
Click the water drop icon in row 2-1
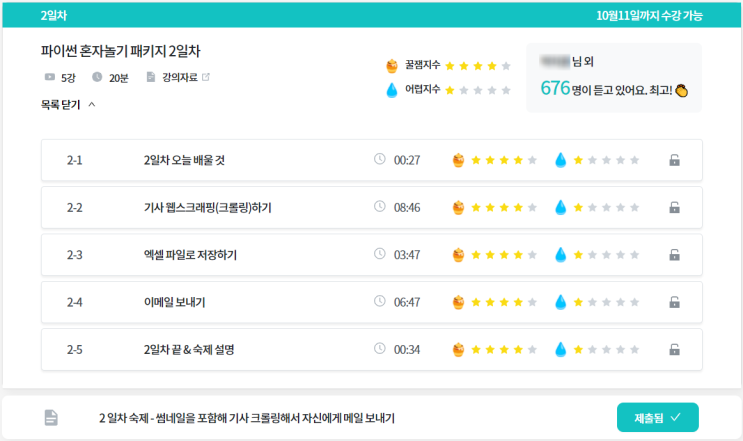point(561,160)
